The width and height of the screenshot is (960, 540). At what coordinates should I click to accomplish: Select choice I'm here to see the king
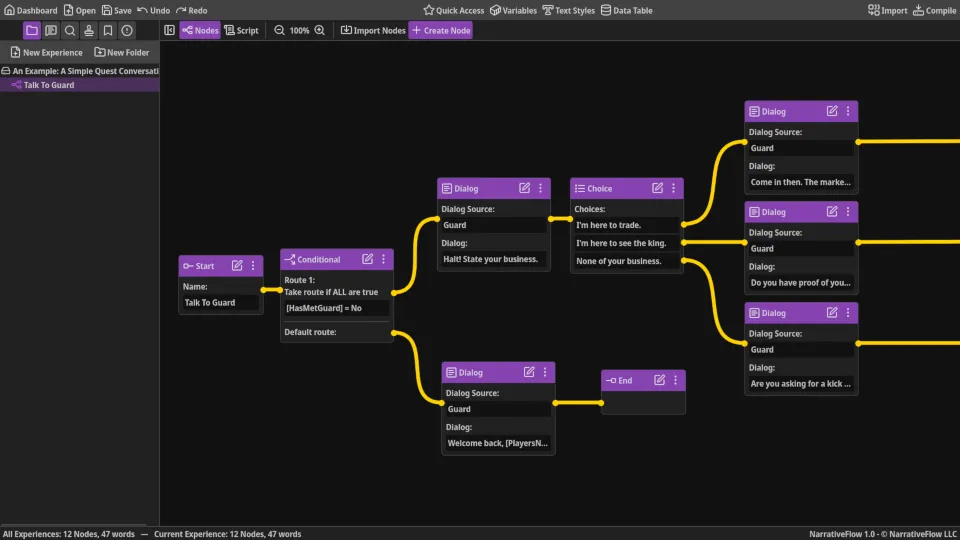pyautogui.click(x=626, y=243)
